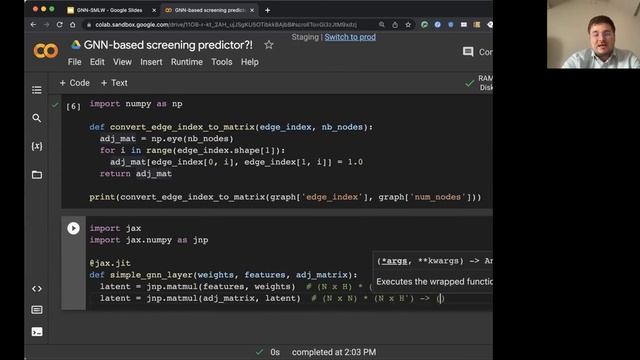The width and height of the screenshot is (640, 360).
Task: Open the Runtime menu
Action: click(x=187, y=62)
